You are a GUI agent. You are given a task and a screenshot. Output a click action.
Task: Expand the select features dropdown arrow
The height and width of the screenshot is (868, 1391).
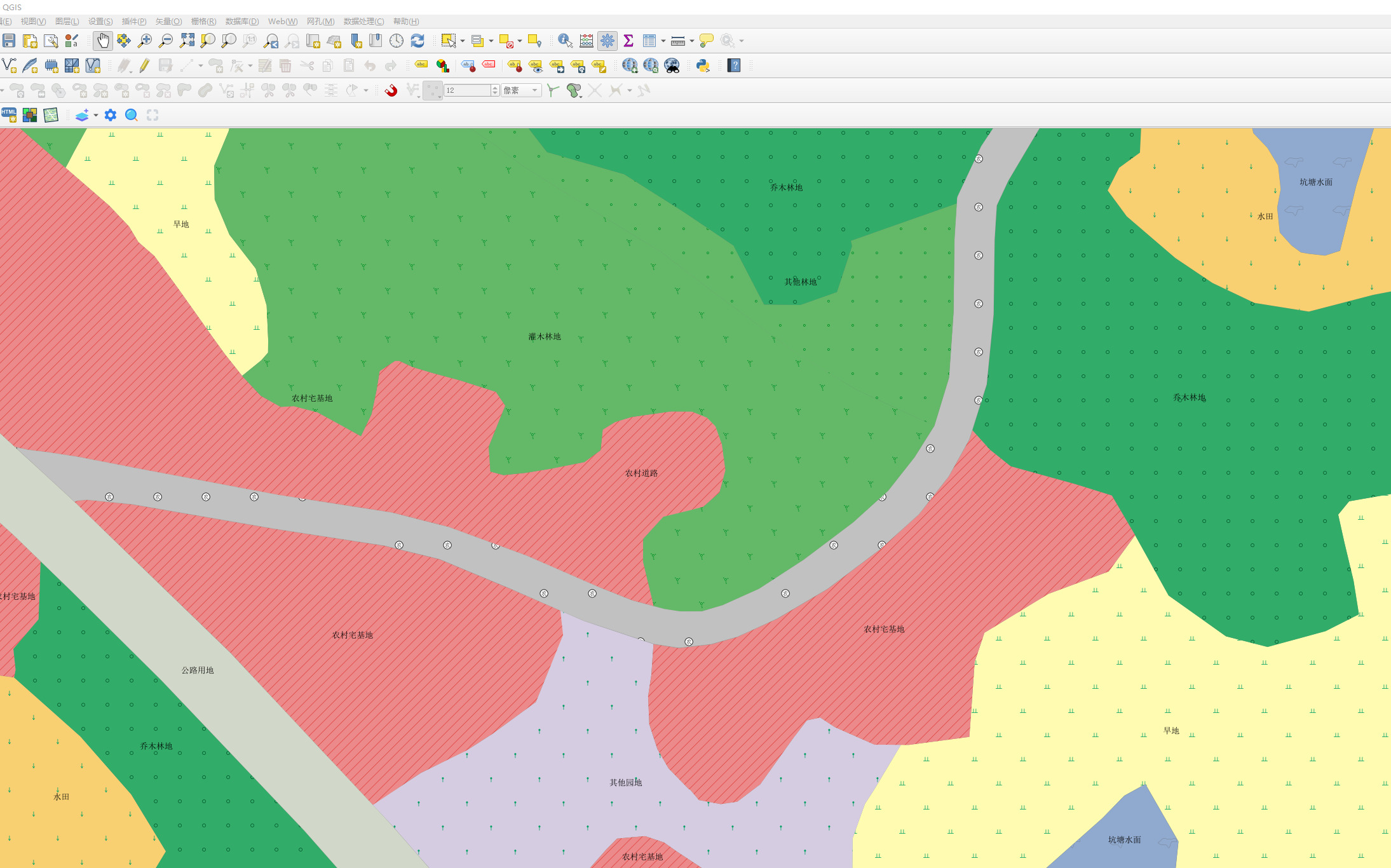click(463, 41)
